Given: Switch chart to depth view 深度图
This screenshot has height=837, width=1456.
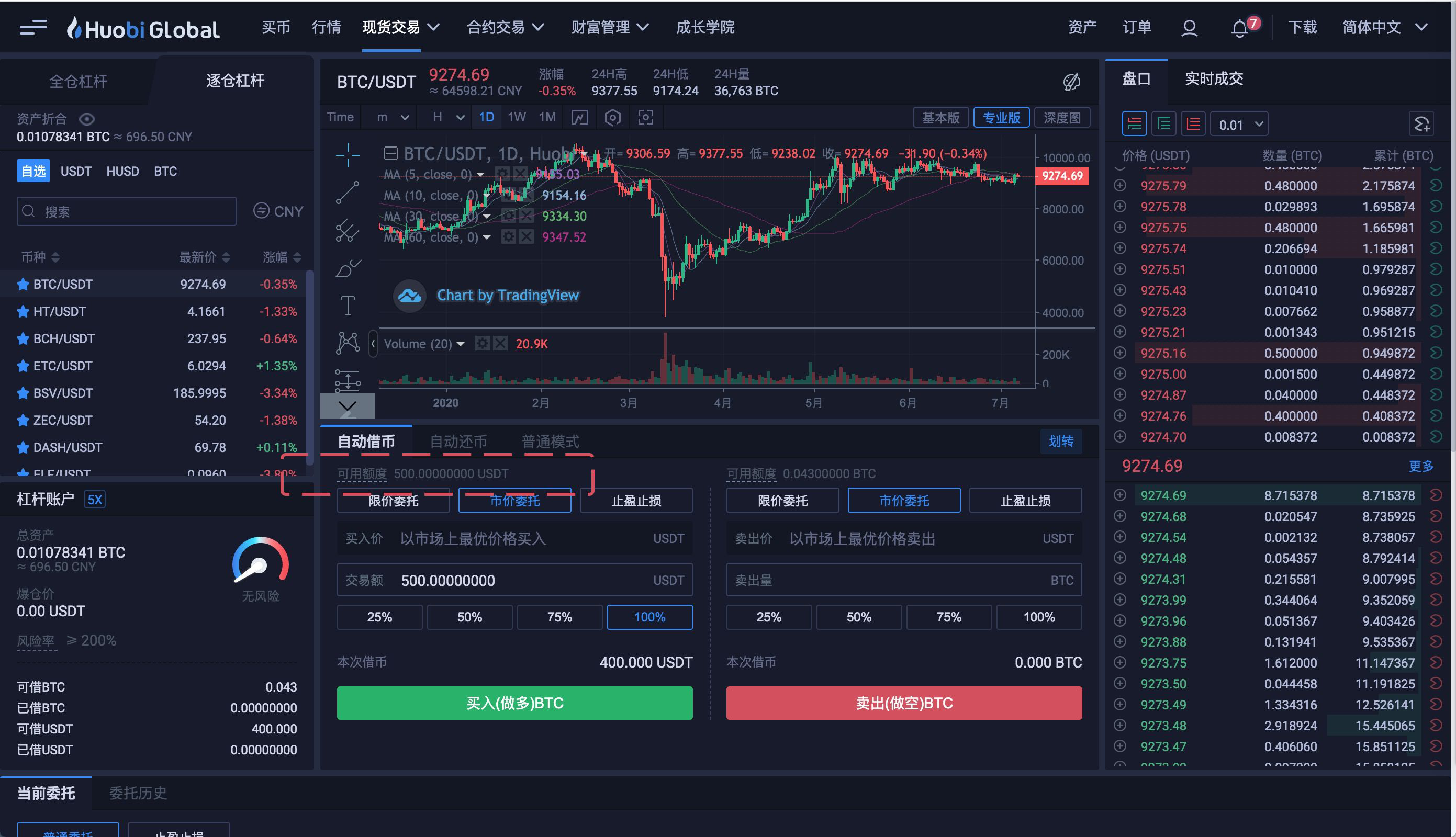Looking at the screenshot, I should [x=1062, y=117].
